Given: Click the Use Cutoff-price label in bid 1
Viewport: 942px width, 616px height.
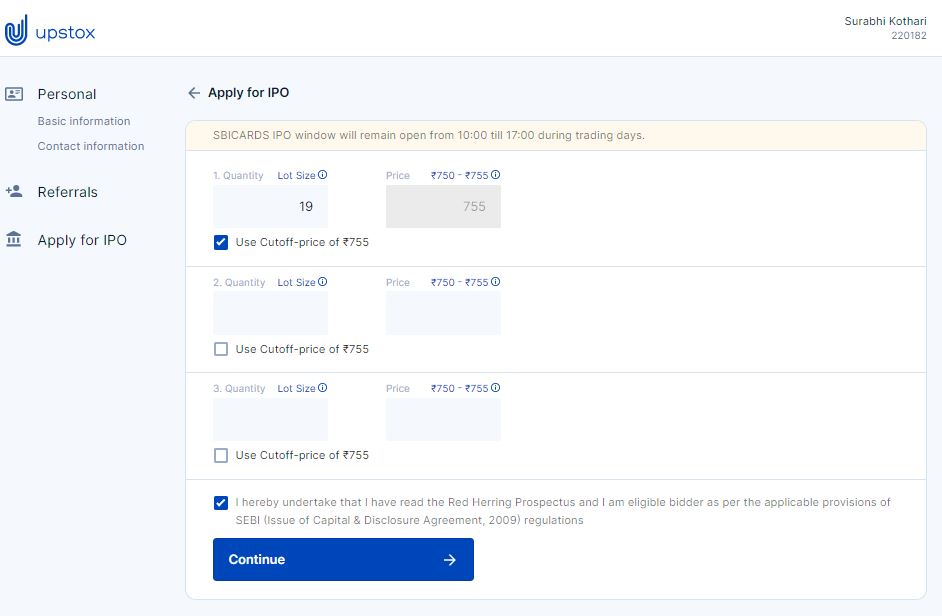Looking at the screenshot, I should (302, 242).
